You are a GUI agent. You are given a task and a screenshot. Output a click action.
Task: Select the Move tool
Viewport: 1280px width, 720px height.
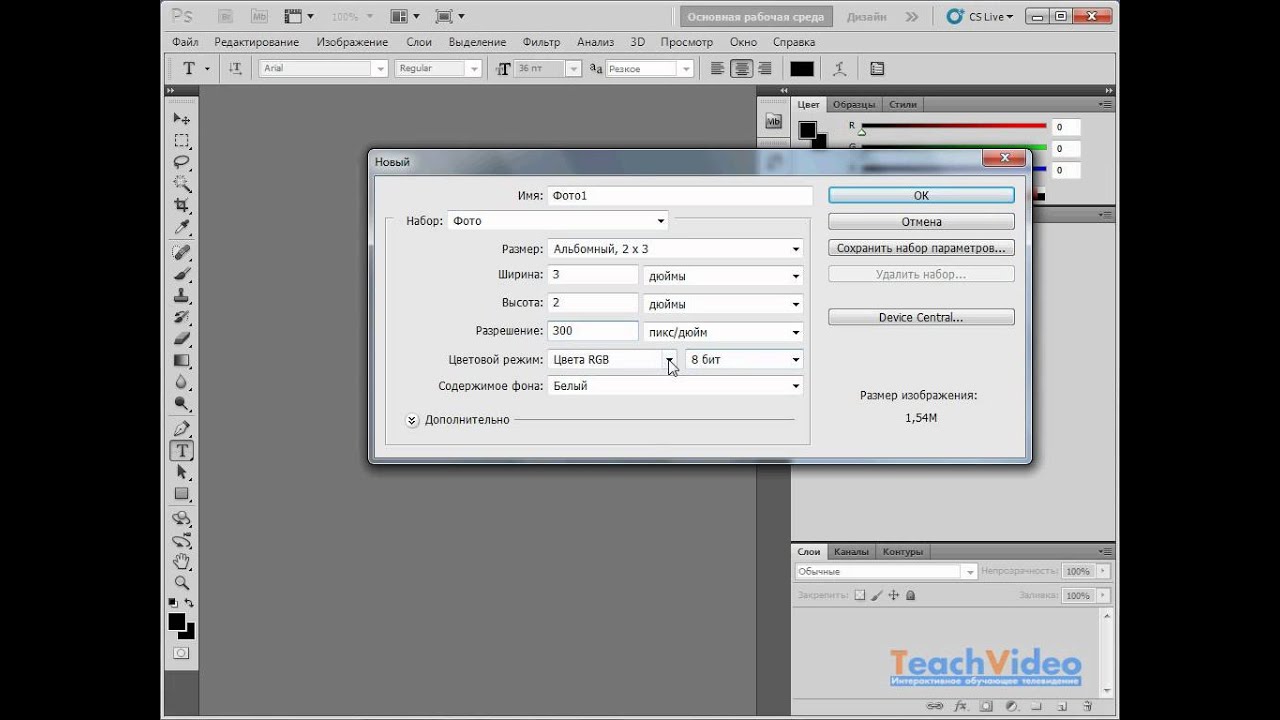coord(181,119)
